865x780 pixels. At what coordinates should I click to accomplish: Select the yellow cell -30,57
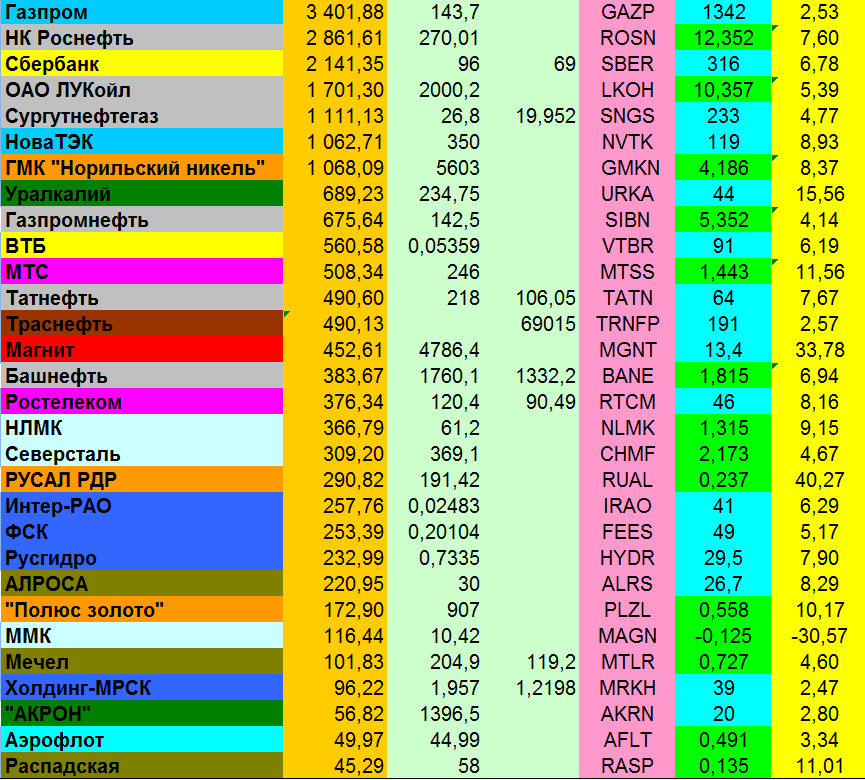818,635
